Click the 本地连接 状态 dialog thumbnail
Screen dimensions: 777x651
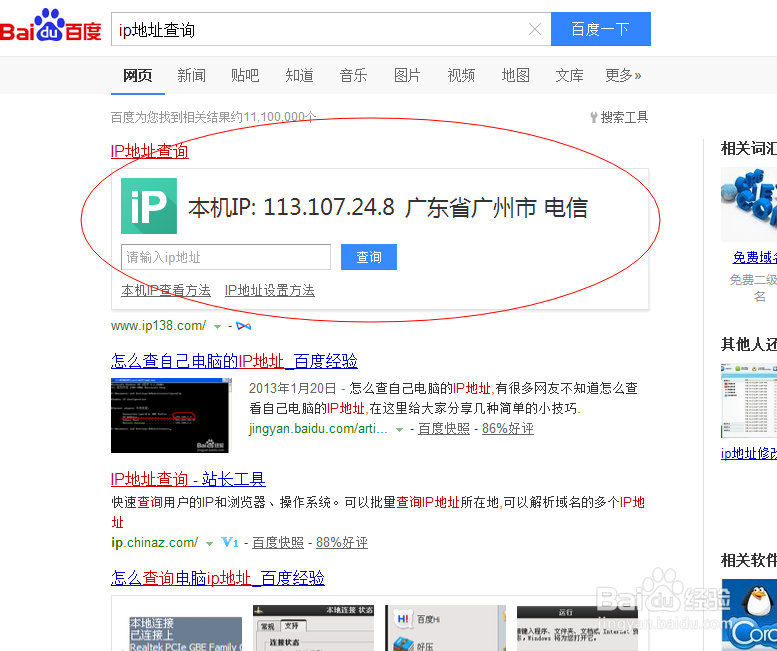point(313,628)
